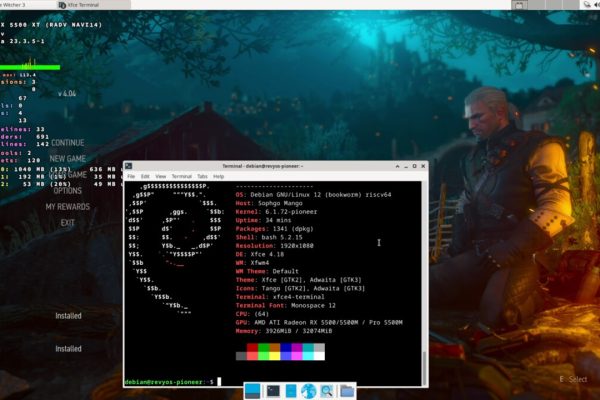Open the Tabs menu in the terminal
This screenshot has height=400, width=600.
tap(202, 176)
